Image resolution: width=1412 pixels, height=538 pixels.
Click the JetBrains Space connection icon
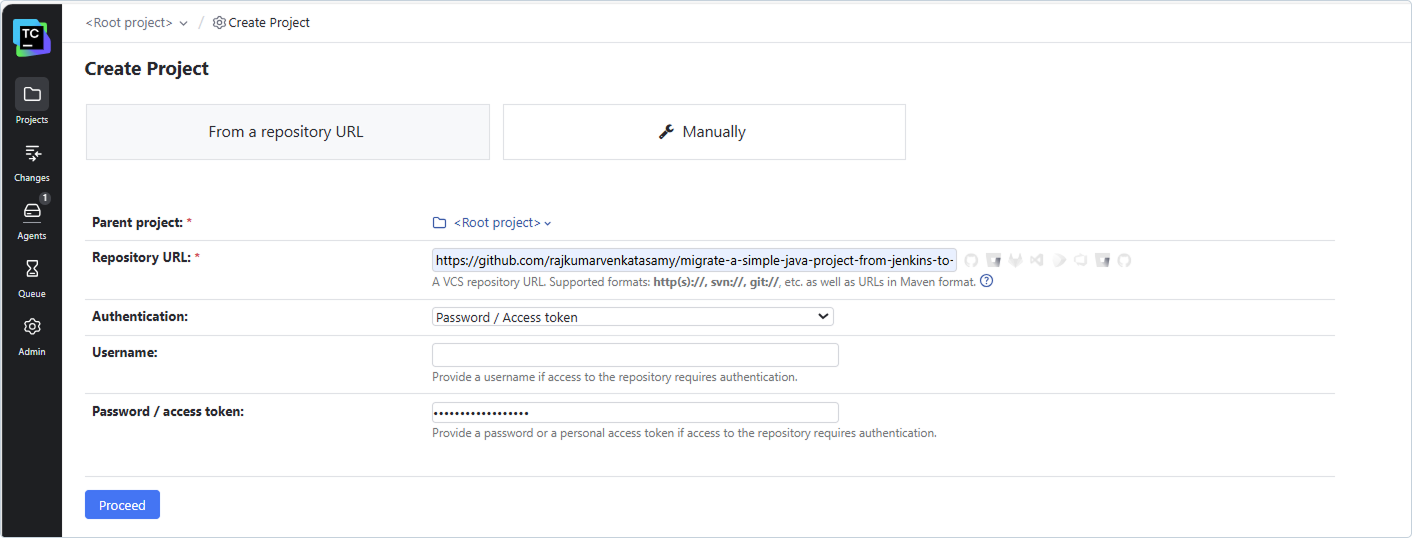pyautogui.click(x=1059, y=260)
